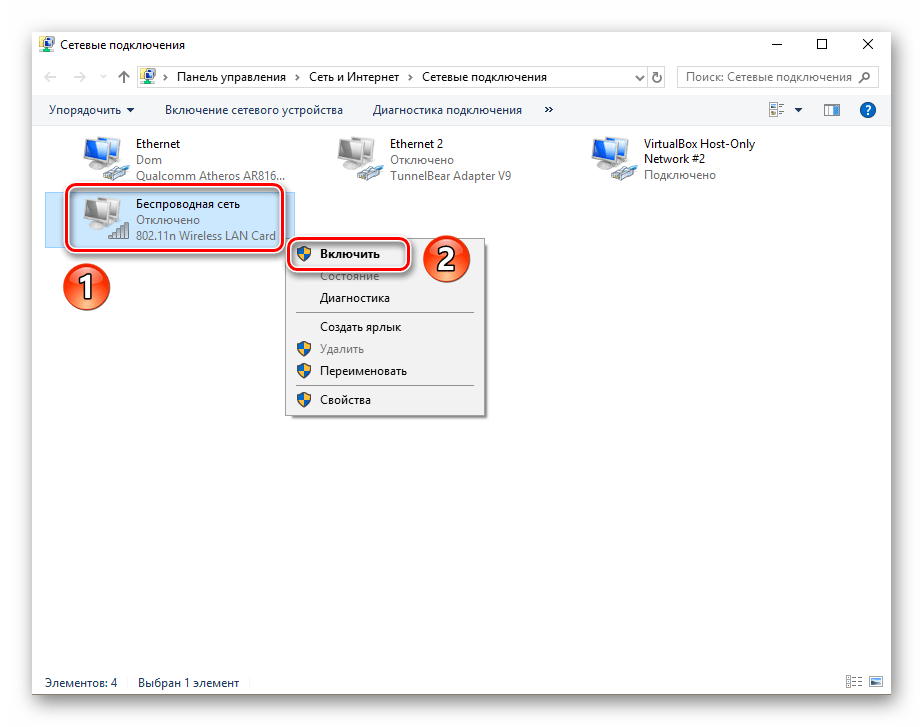Click Сетевые подключения in the breadcrumb

click(484, 77)
